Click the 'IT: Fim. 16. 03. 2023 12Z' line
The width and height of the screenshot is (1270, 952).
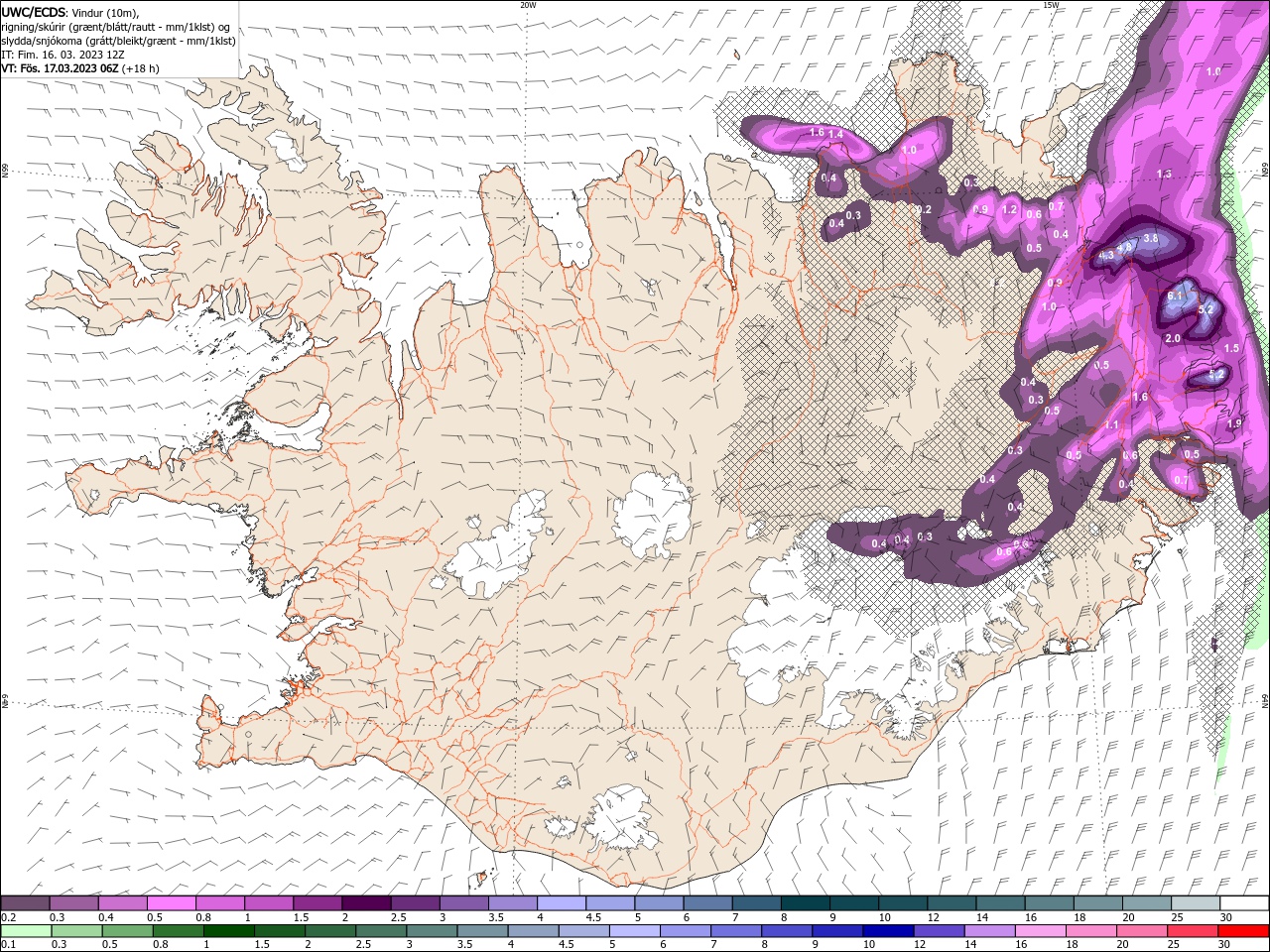click(62, 55)
